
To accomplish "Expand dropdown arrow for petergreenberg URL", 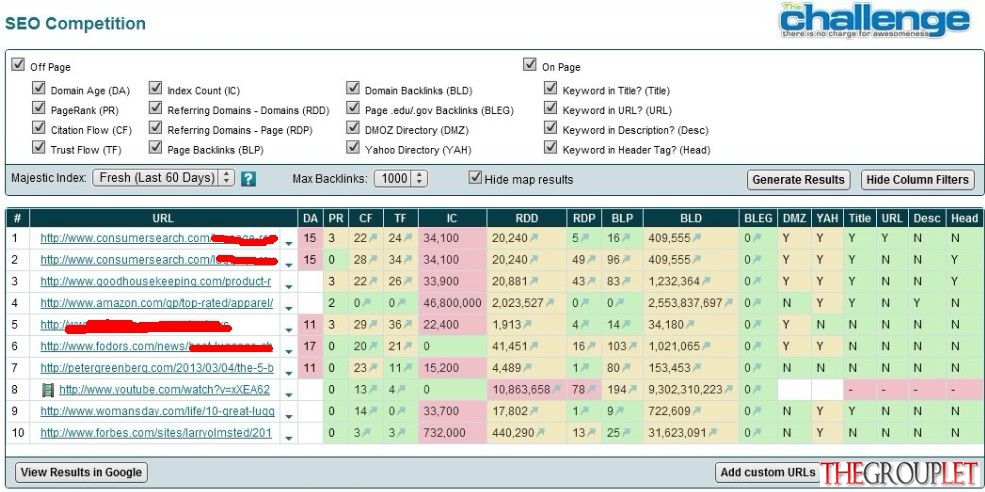I will (x=288, y=373).
